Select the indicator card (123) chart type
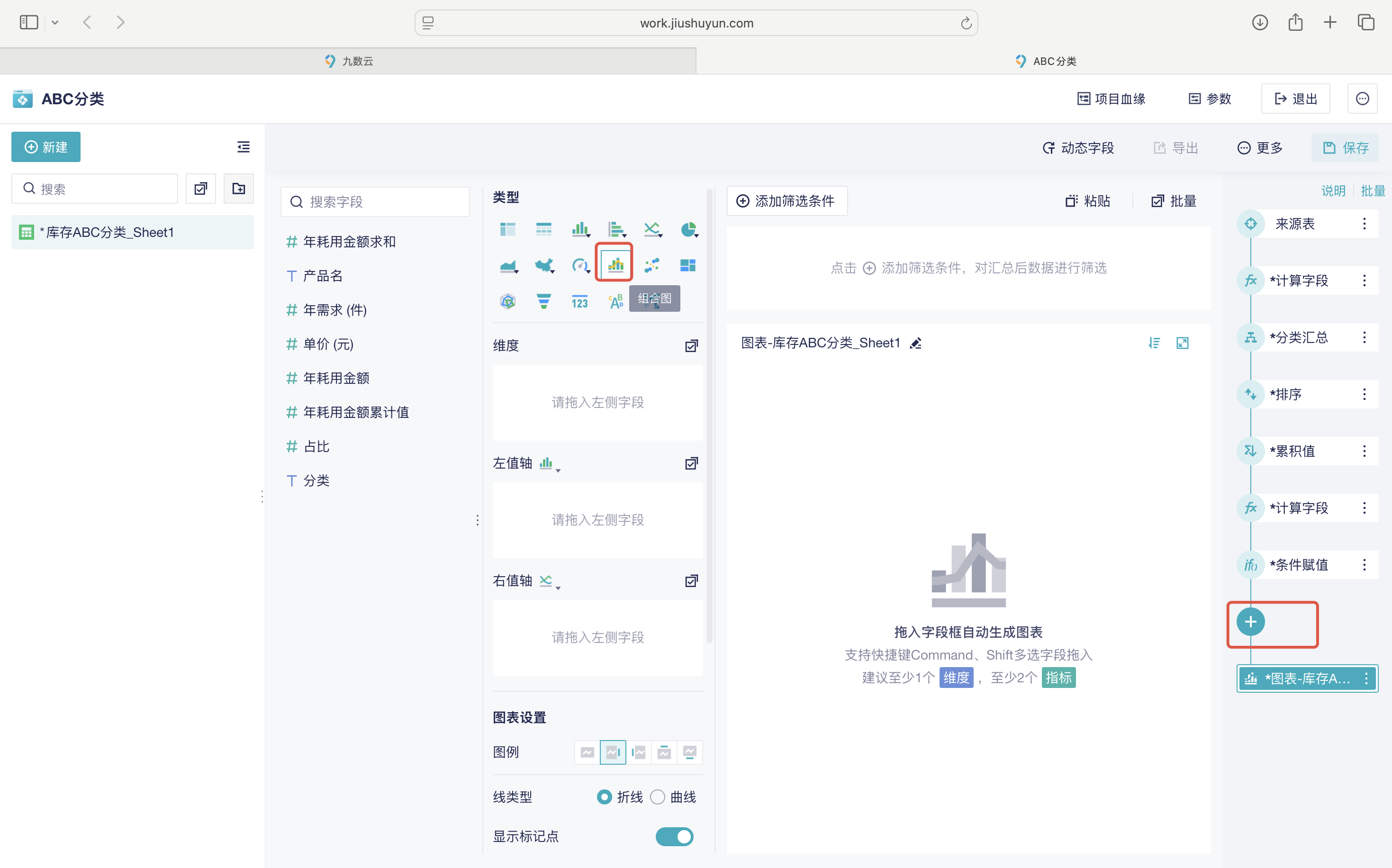 (x=579, y=301)
